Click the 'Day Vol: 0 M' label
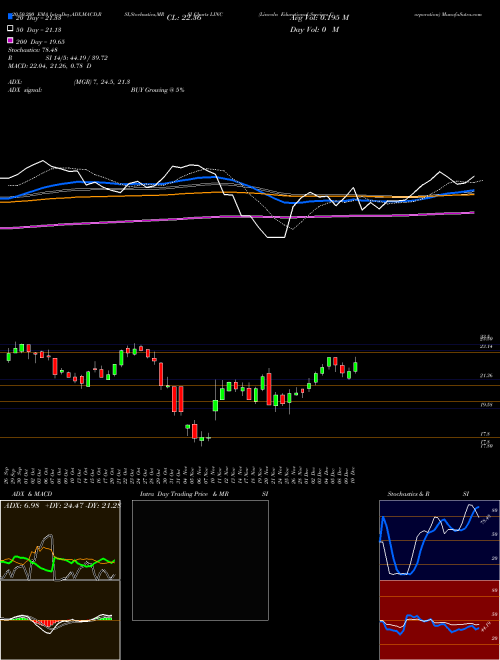The width and height of the screenshot is (500, 660). (314, 29)
